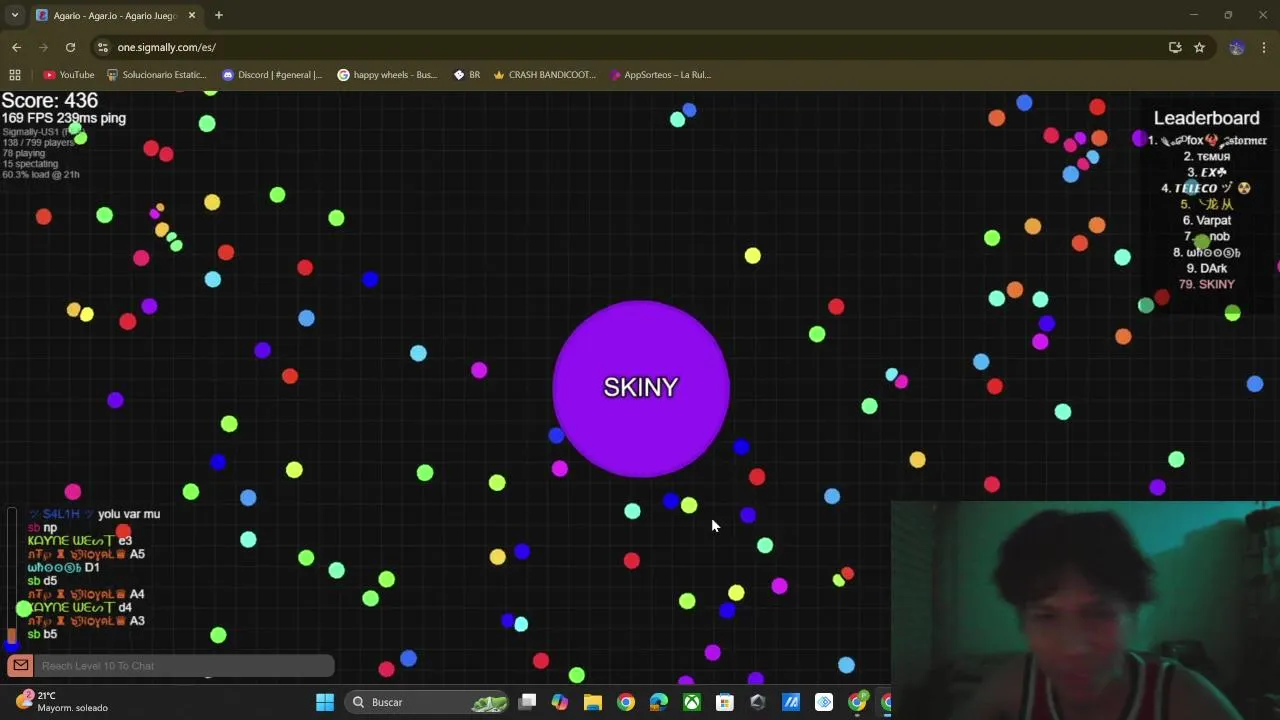The height and width of the screenshot is (720, 1280).
Task: Open Microsoft Store from taskbar
Action: [725, 702]
